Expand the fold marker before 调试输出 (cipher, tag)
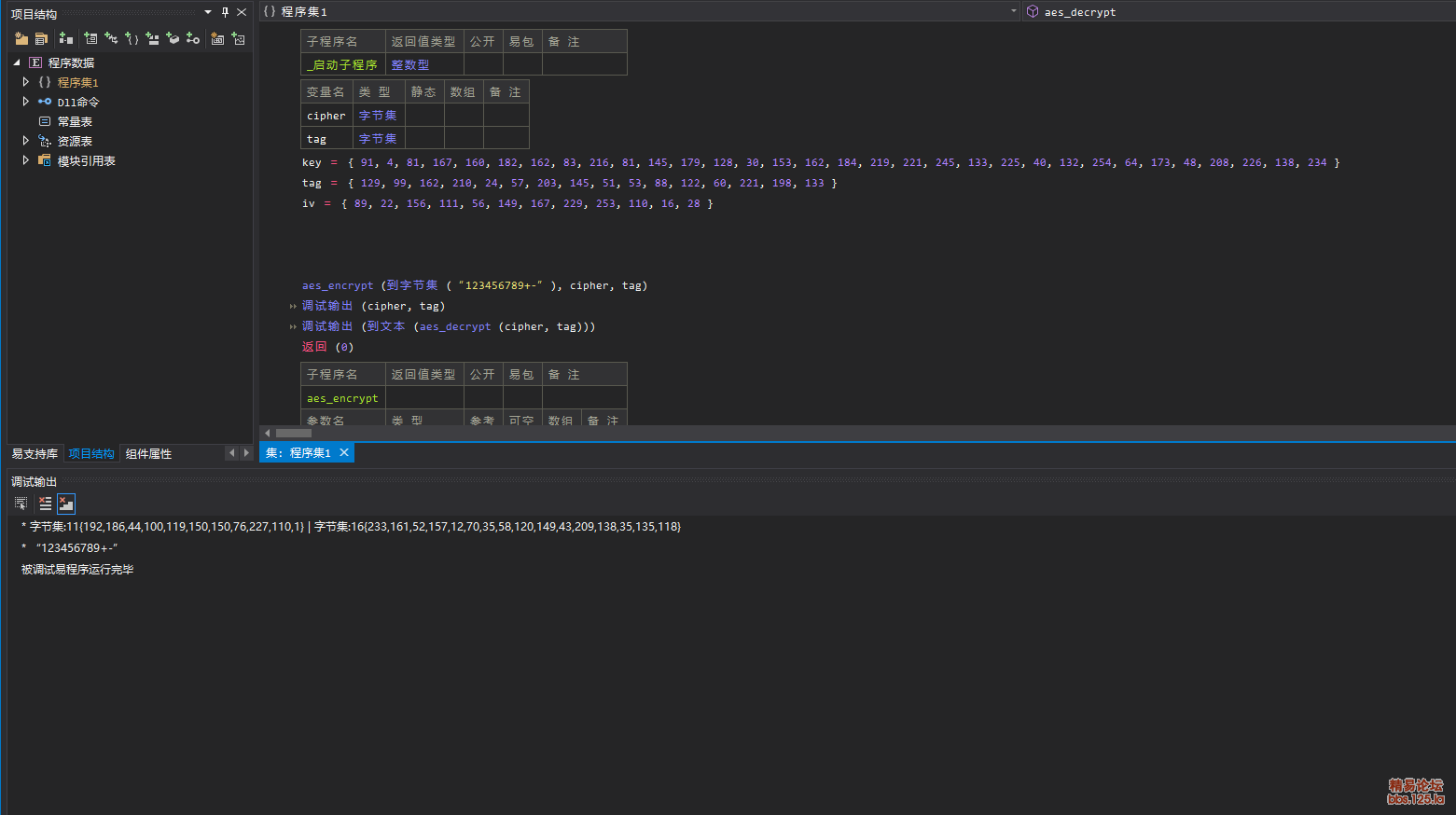The image size is (1456, 815). click(x=293, y=306)
